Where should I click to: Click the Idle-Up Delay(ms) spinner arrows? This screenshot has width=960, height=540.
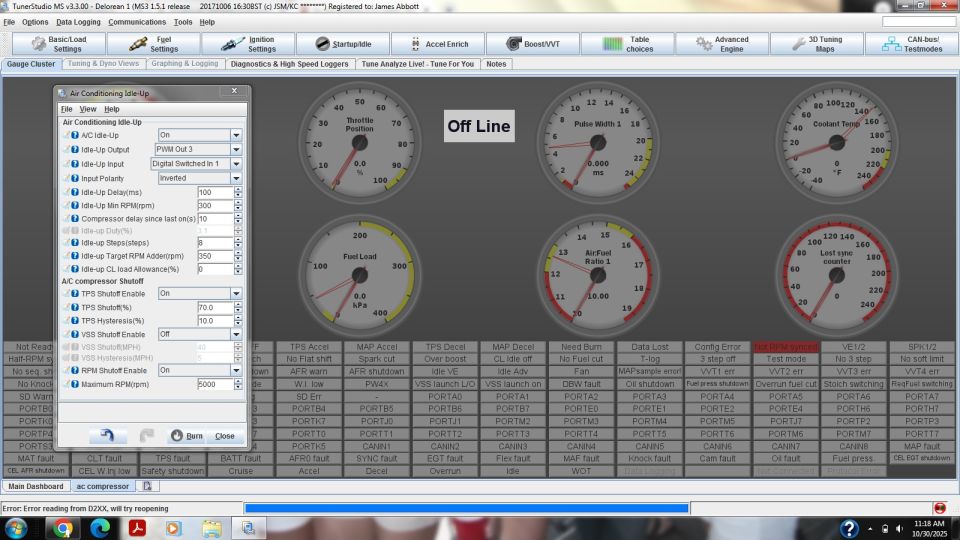(x=238, y=192)
